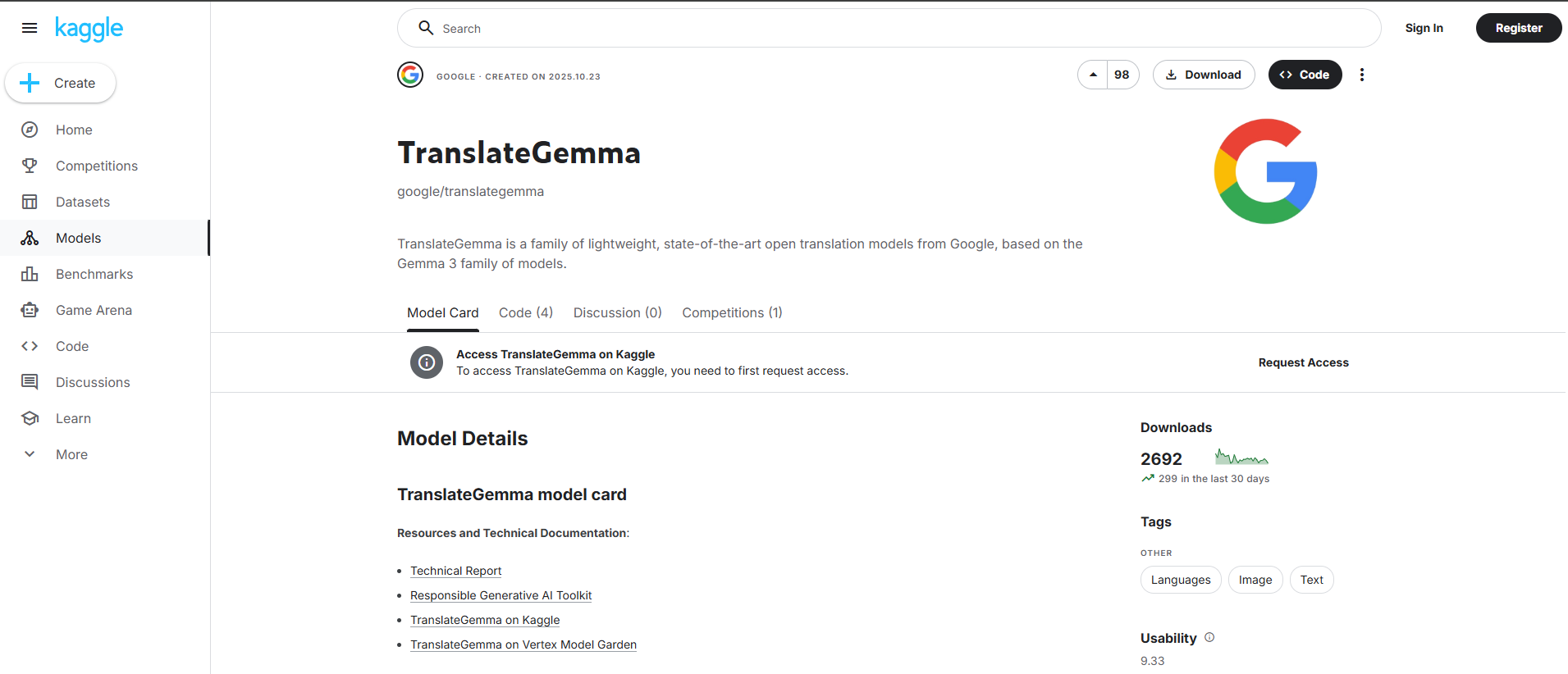1568x674 pixels.
Task: Click the google/translategemma slug text
Action: pos(470,191)
